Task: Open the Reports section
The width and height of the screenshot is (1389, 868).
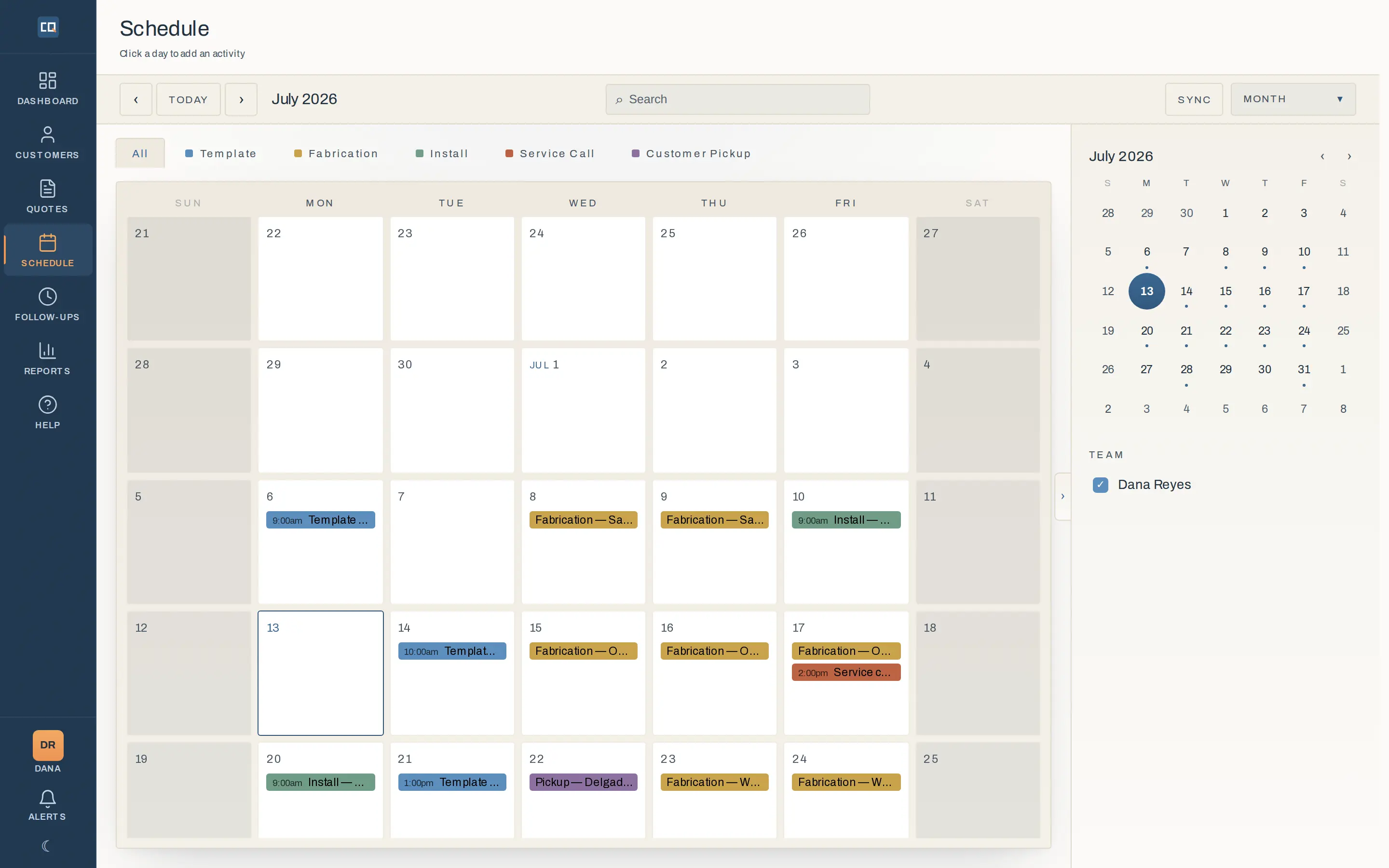Action: tap(48, 358)
